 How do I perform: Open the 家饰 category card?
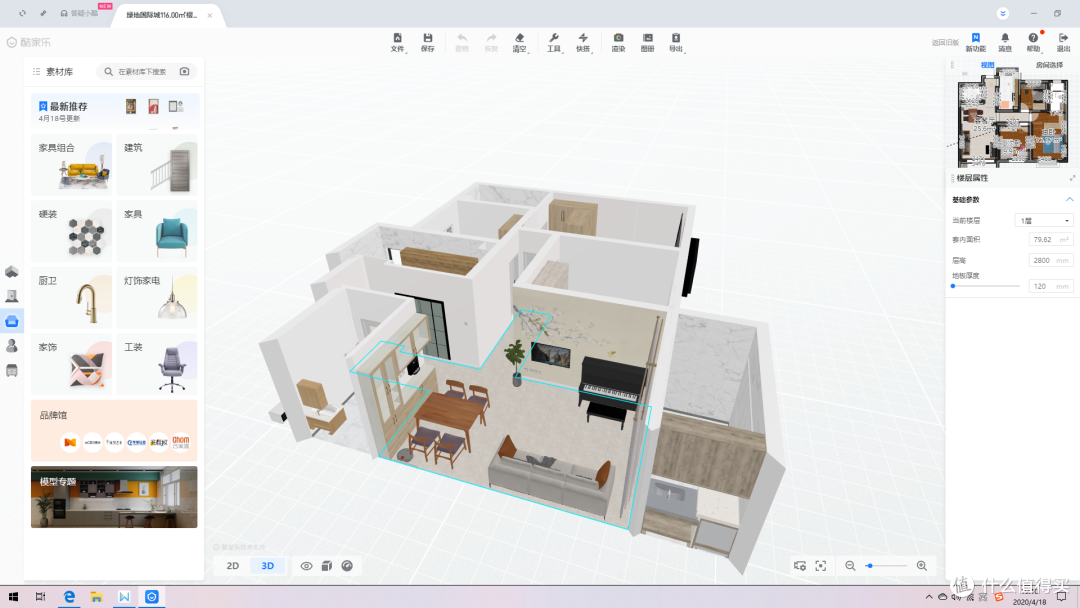72,364
